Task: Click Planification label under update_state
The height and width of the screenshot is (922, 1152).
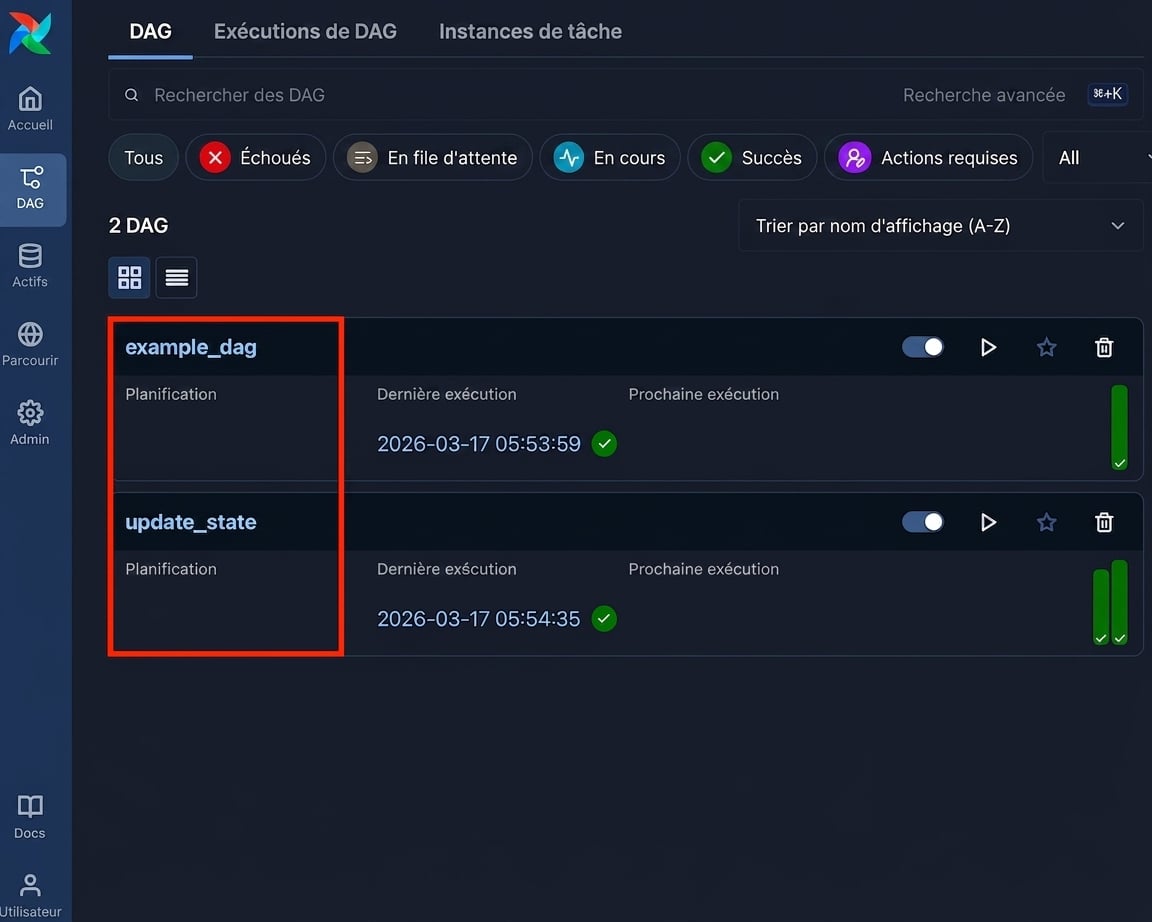Action: click(x=171, y=569)
